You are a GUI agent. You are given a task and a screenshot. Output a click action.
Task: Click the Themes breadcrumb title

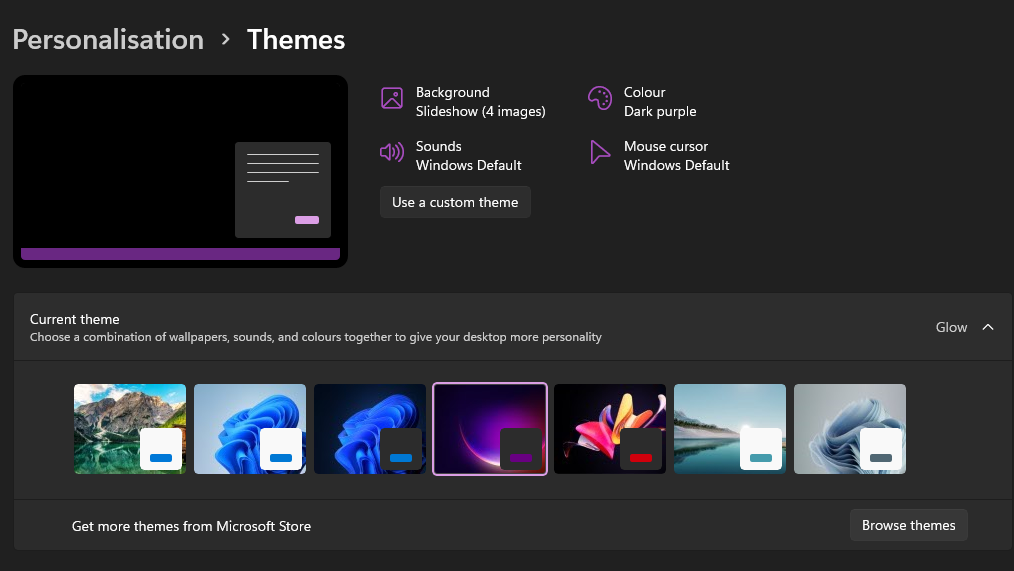(x=296, y=40)
